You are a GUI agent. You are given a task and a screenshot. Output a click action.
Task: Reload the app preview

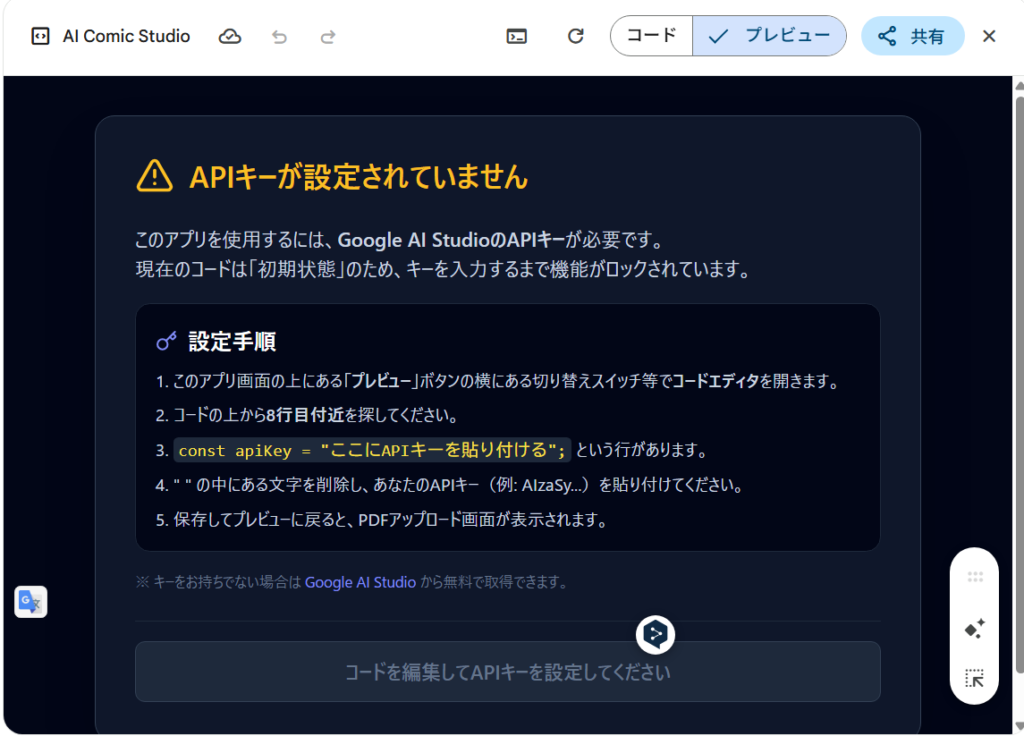[575, 36]
